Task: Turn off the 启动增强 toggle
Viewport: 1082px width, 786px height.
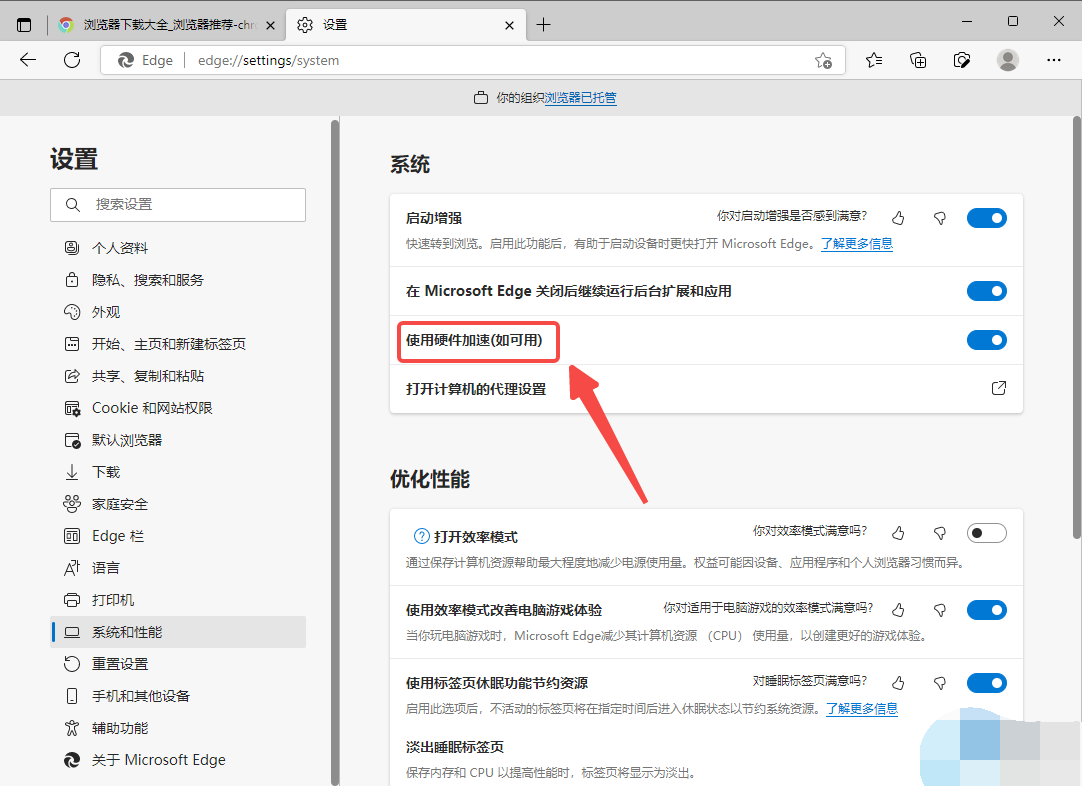Action: (986, 218)
